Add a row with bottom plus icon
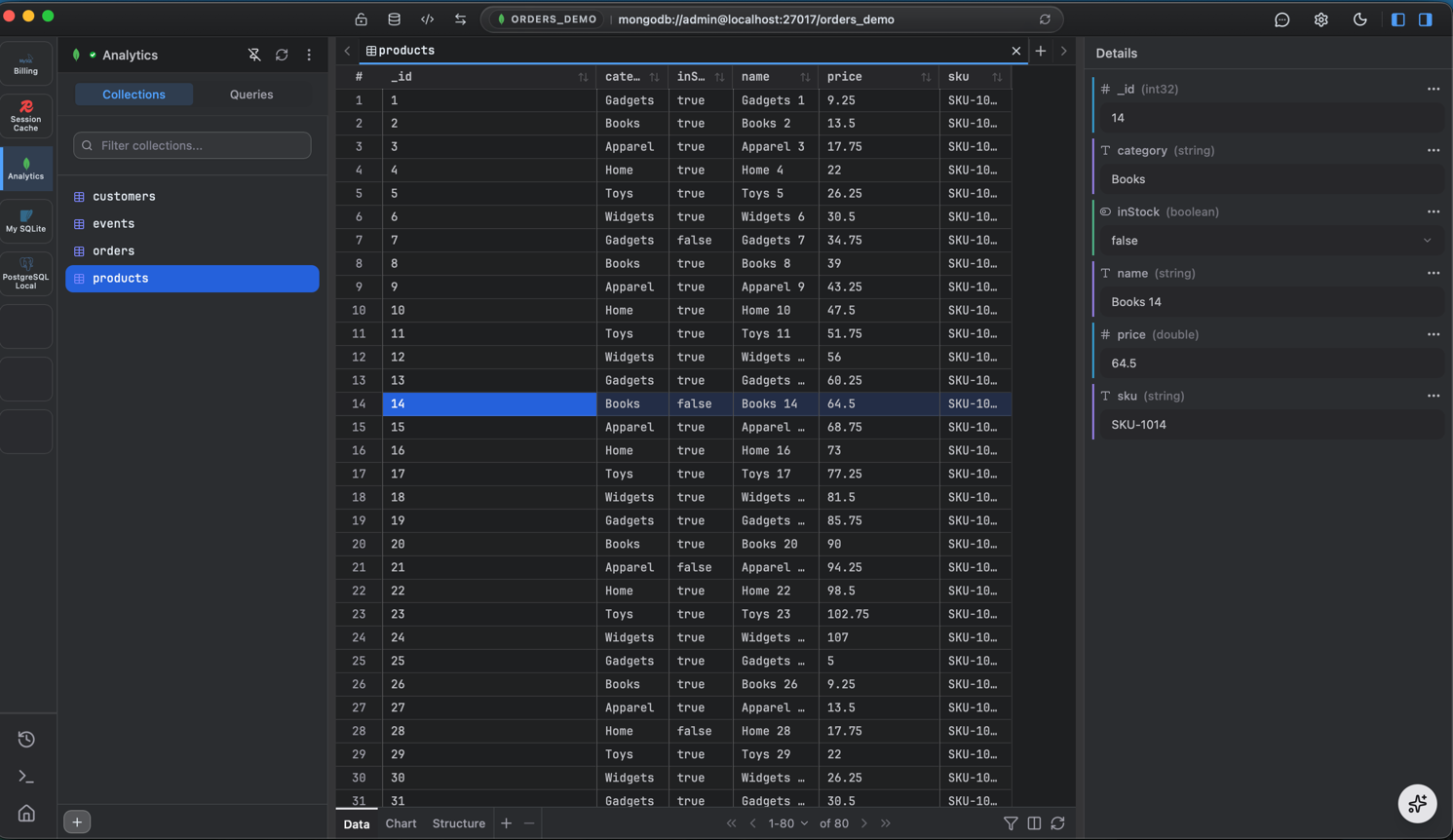 click(x=506, y=823)
